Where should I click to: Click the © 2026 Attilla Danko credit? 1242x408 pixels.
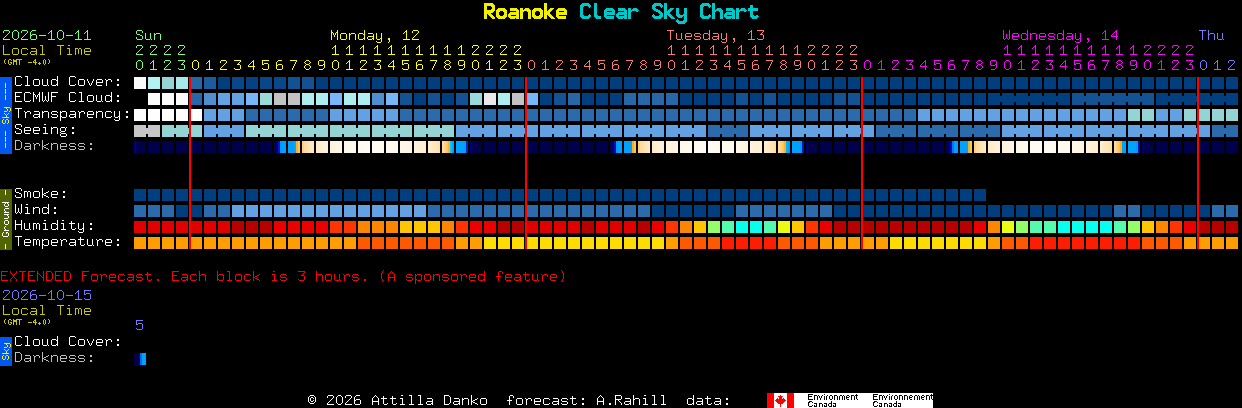398,400
